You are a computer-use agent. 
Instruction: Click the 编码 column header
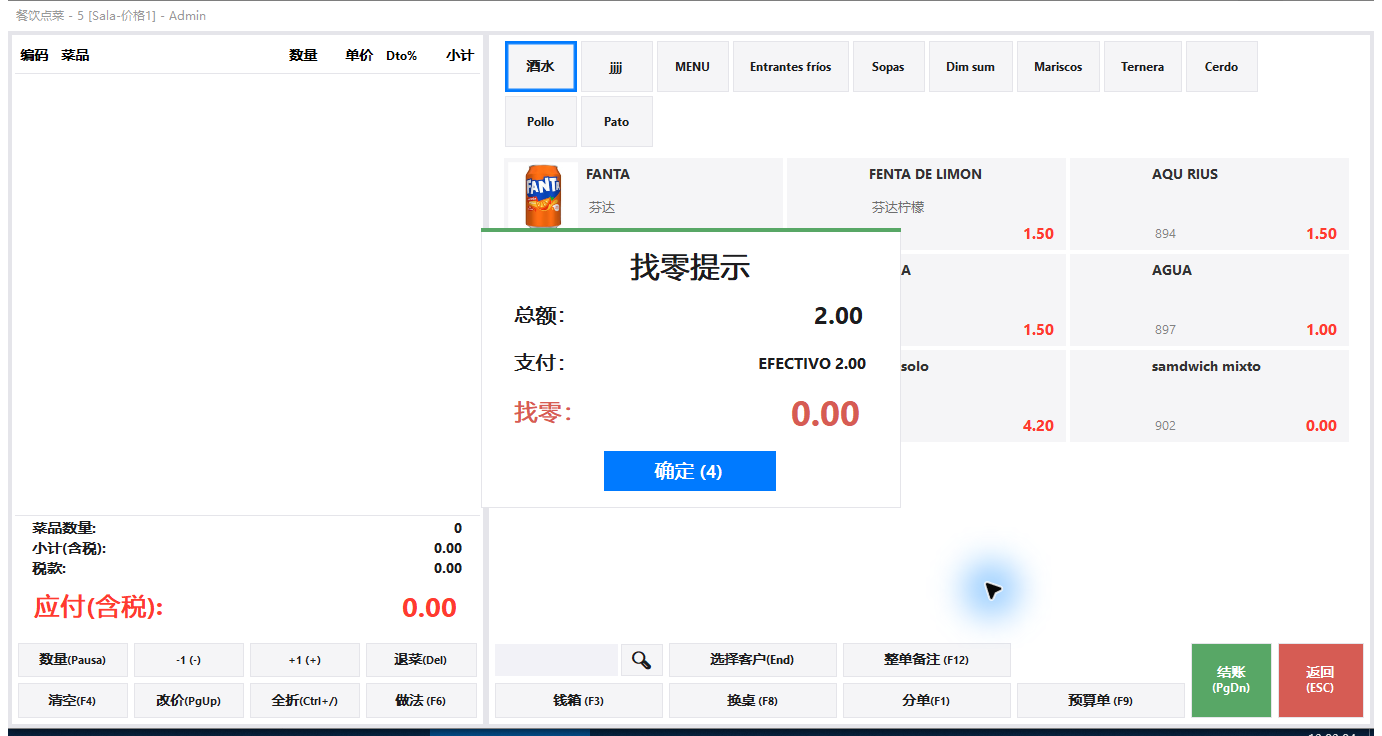pos(34,56)
